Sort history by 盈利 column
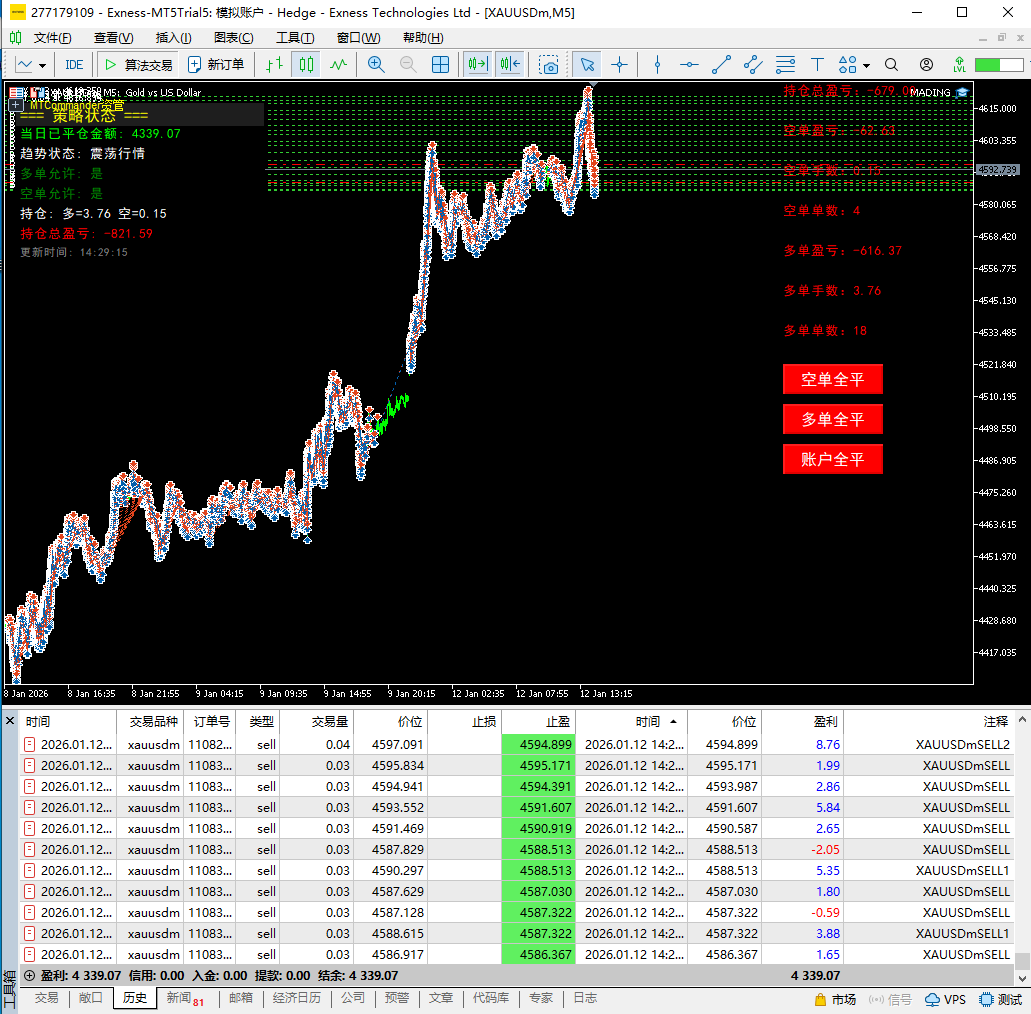This screenshot has width=1031, height=1014. coord(802,722)
